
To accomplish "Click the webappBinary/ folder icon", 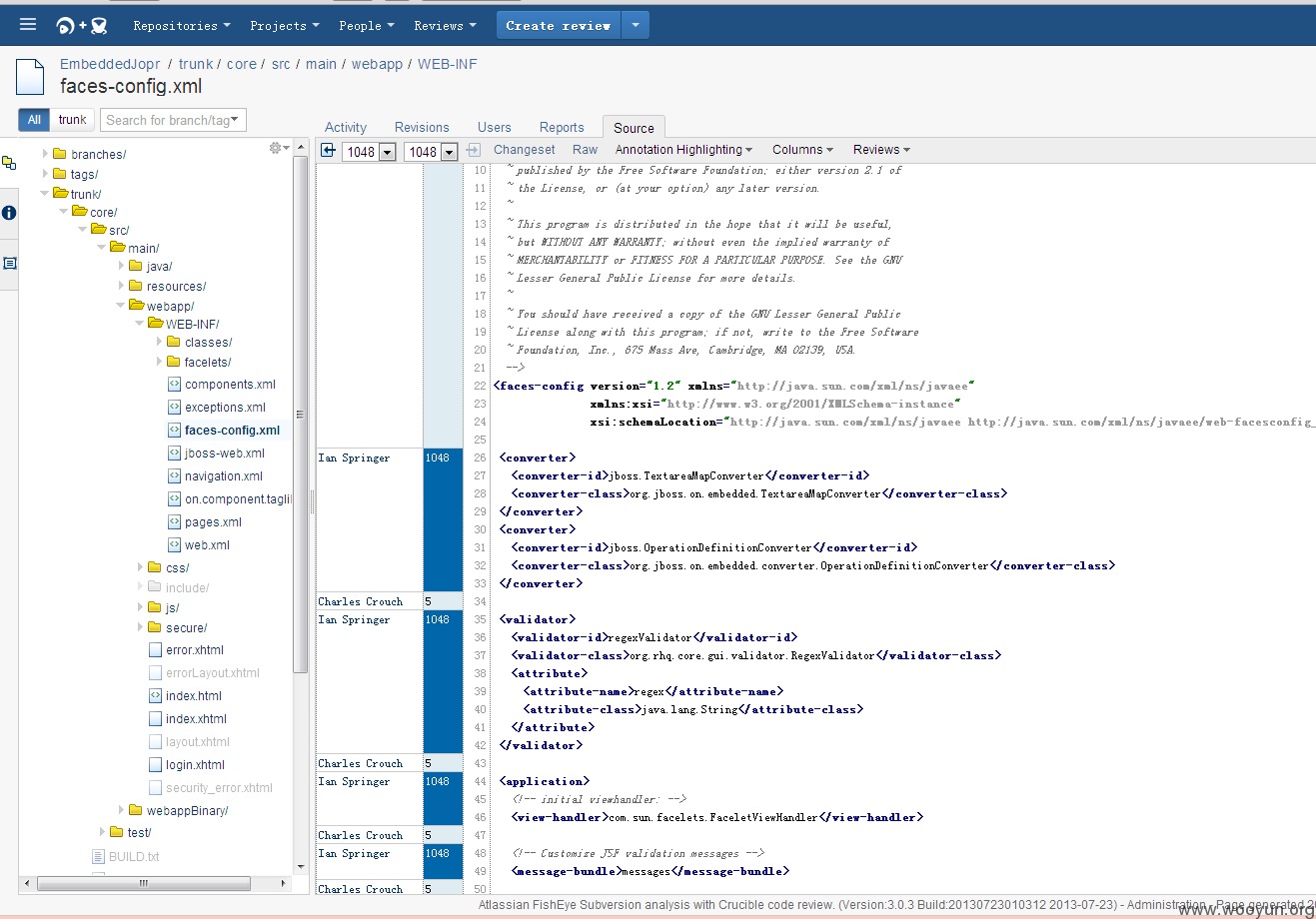I will [137, 810].
